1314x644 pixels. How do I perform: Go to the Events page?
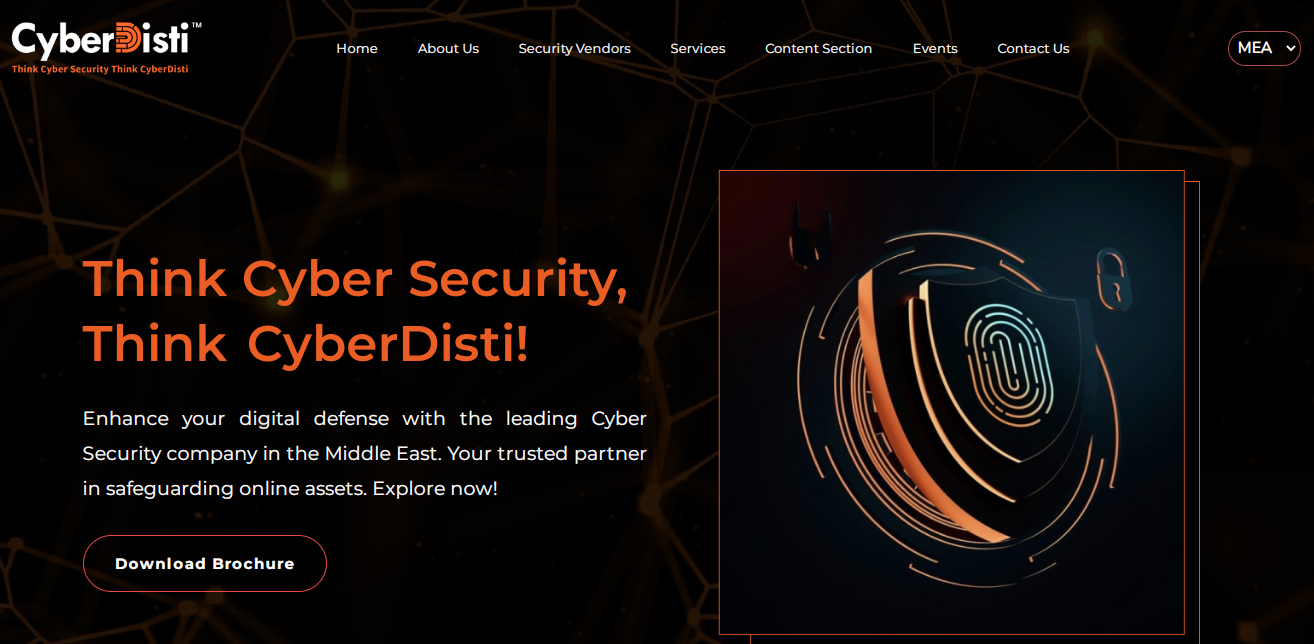935,48
